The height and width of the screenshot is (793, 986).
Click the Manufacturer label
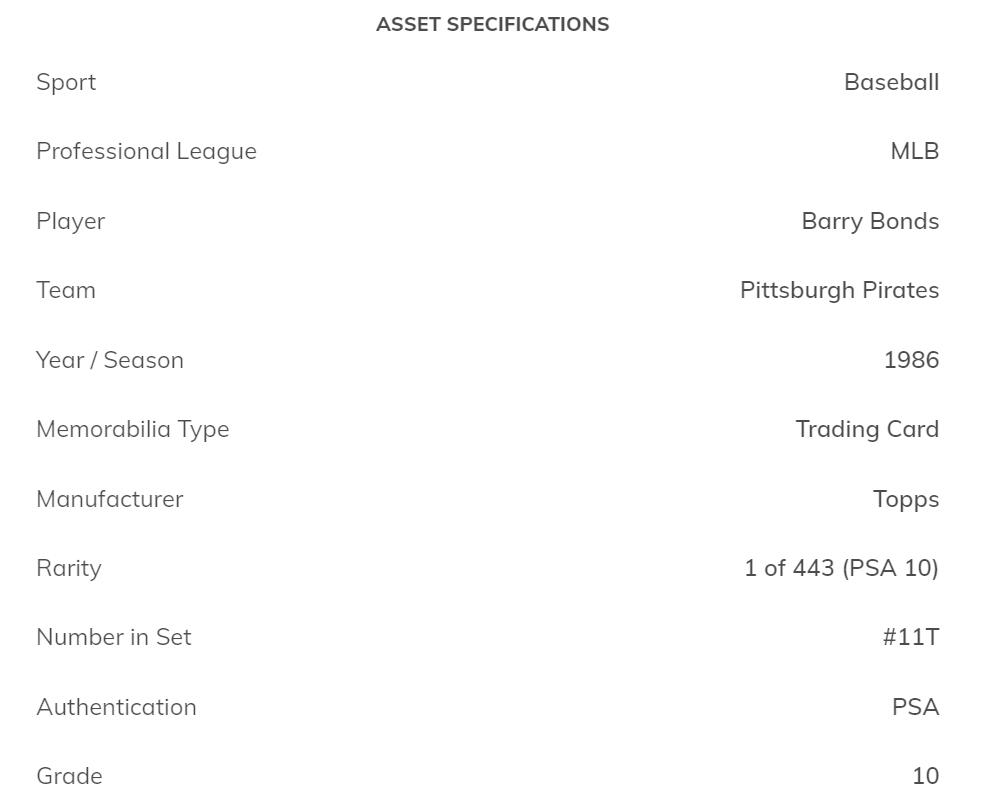coord(110,499)
